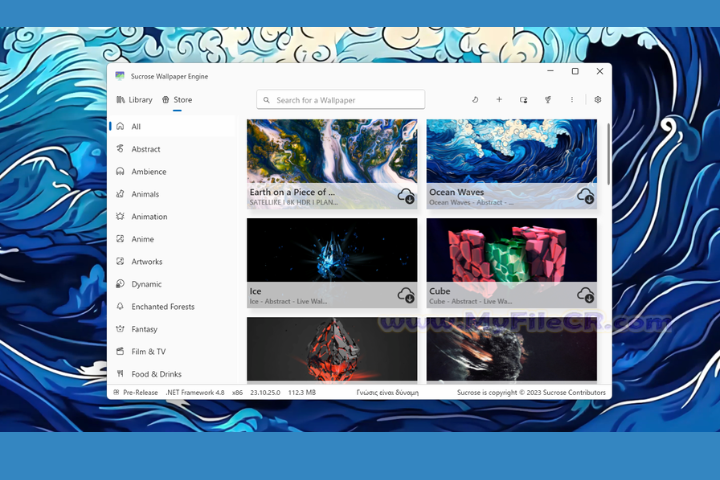Click the cloud download icon for Ice
The image size is (720, 480).
point(406,295)
